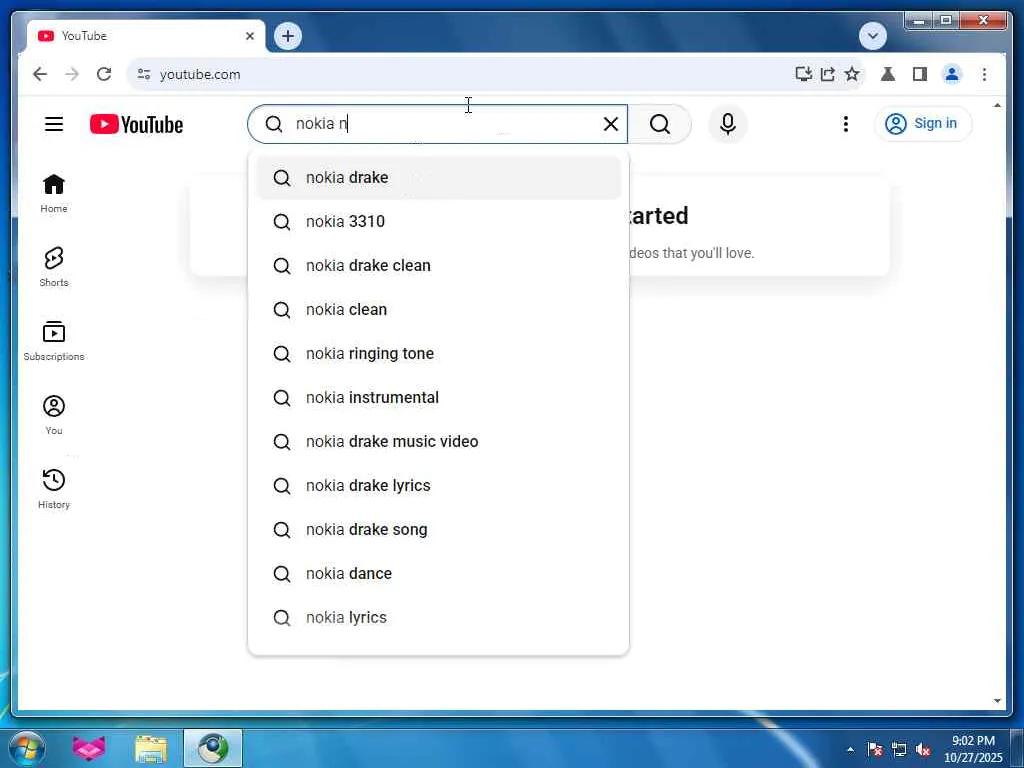
Task: Click page scrollbar up arrow
Action: (997, 105)
